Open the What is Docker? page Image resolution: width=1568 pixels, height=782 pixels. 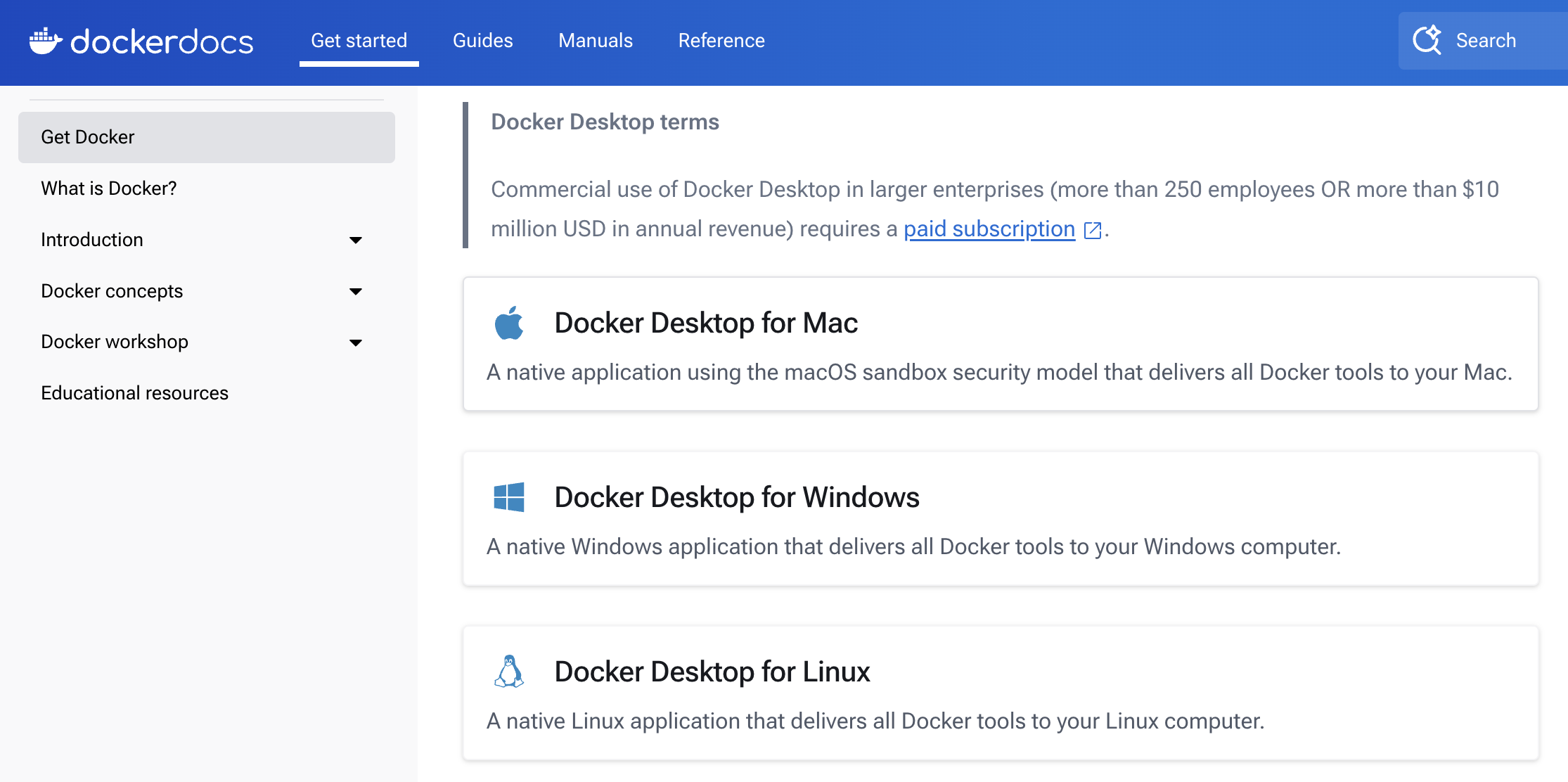108,188
